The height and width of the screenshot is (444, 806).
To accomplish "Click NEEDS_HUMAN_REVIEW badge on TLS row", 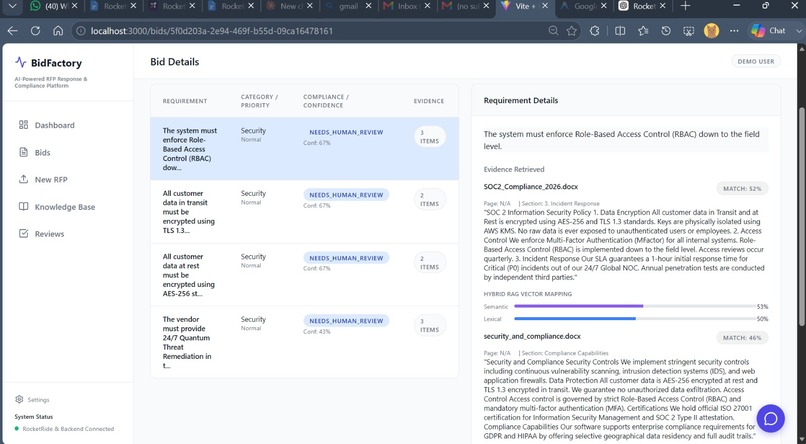I will (x=346, y=195).
